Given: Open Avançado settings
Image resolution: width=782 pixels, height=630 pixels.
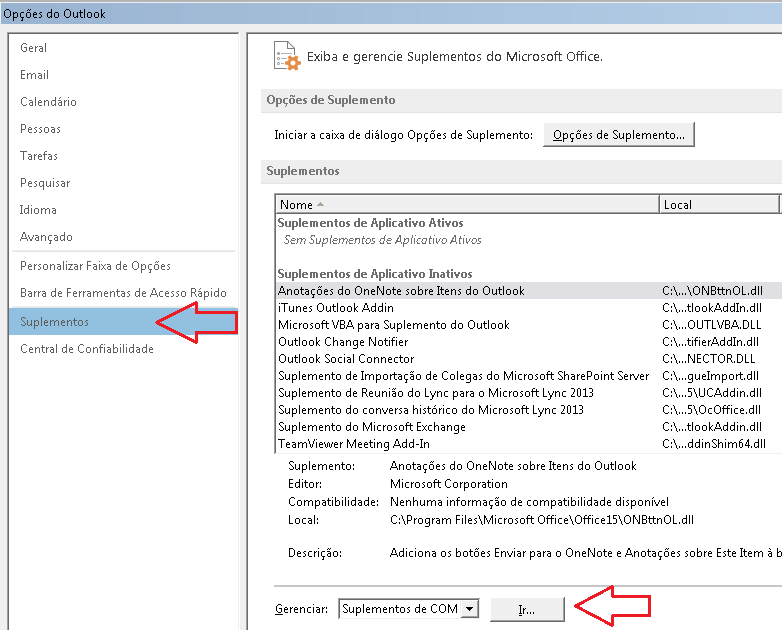Looking at the screenshot, I should (x=46, y=237).
